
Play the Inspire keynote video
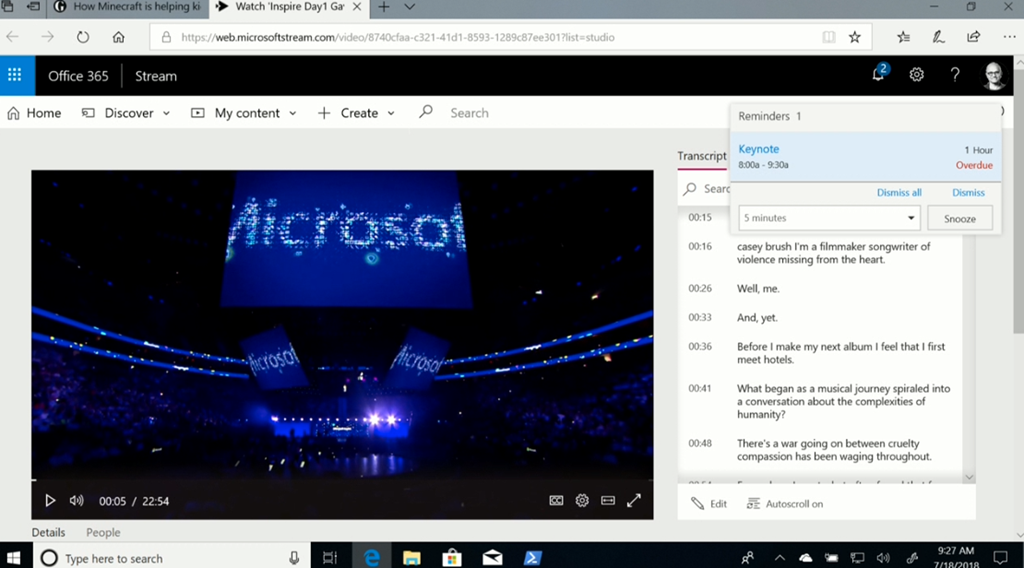[49, 500]
